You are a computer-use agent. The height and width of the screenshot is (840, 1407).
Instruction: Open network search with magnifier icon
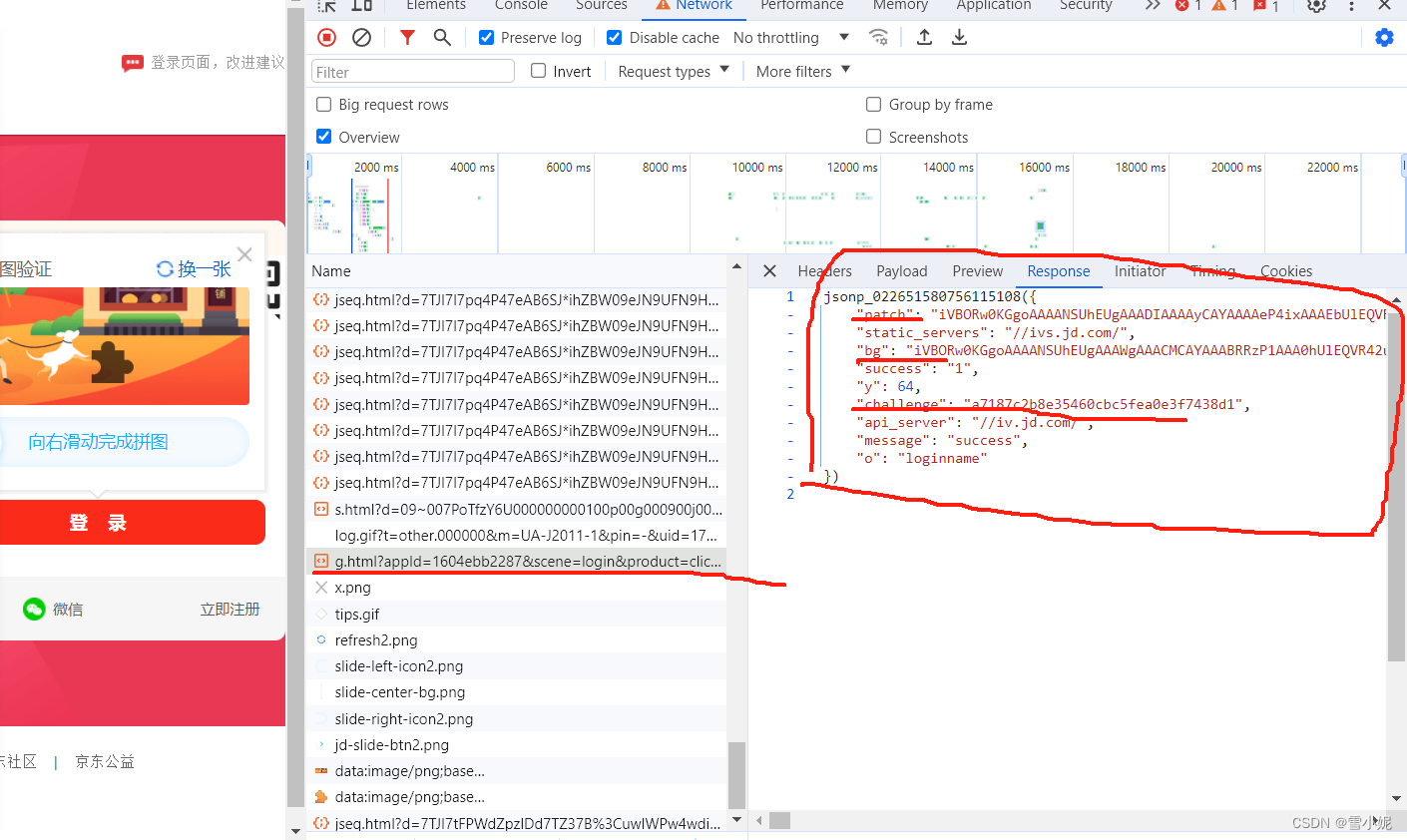click(x=442, y=37)
